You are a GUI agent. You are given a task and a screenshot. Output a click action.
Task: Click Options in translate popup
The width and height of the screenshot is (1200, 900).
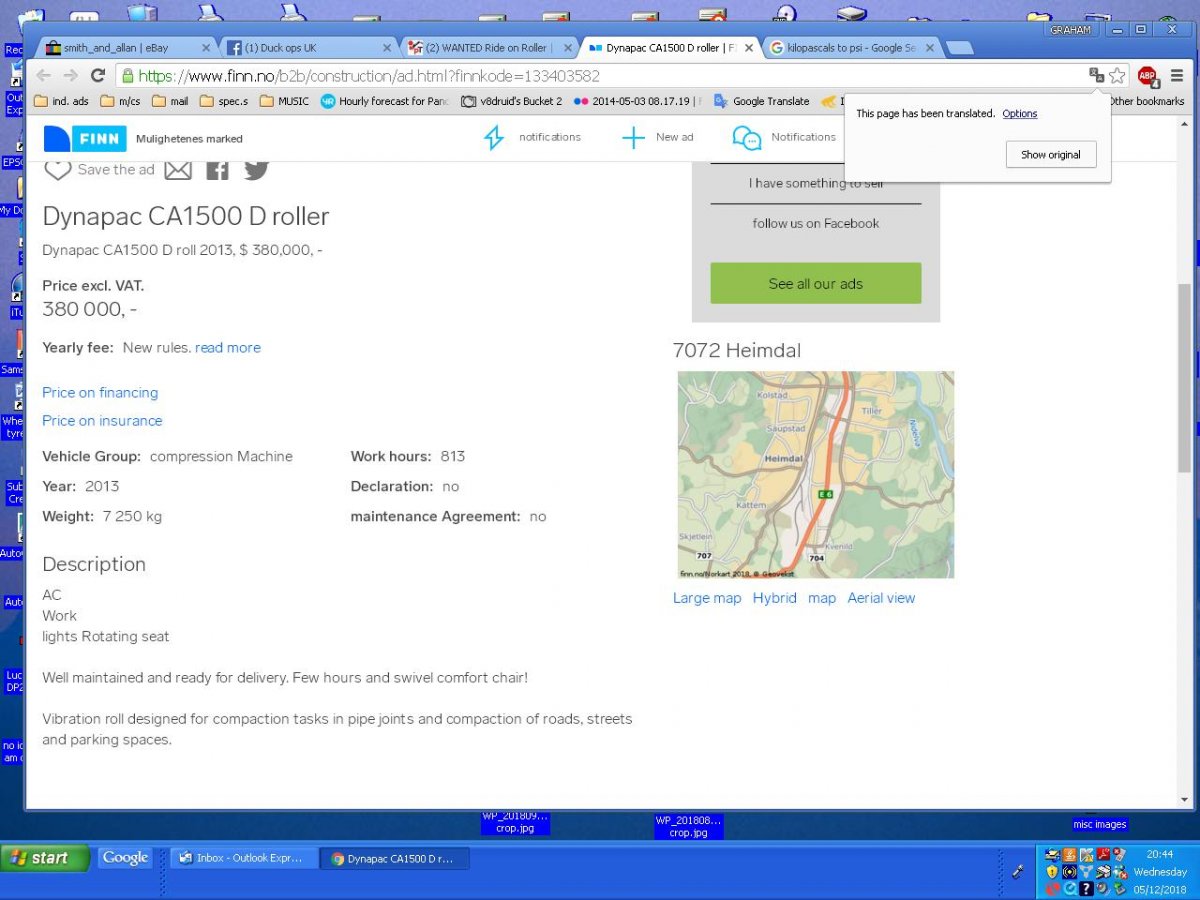[1020, 114]
